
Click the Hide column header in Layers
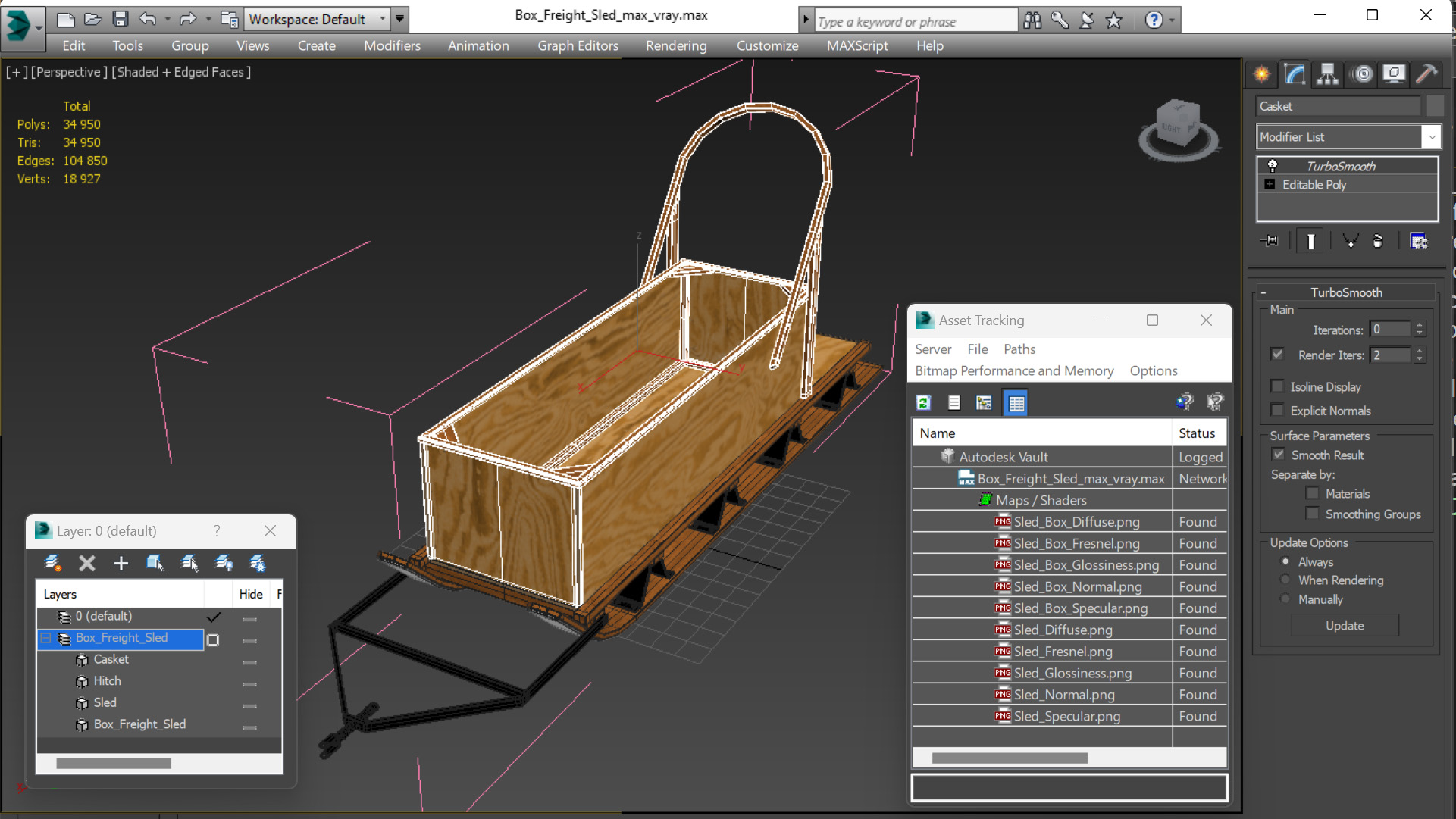(x=251, y=594)
